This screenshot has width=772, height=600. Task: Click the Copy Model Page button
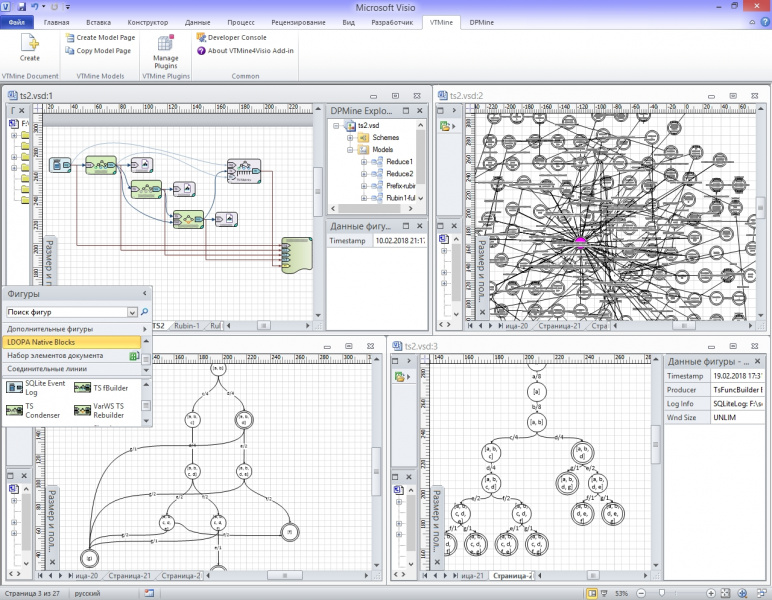tap(99, 51)
